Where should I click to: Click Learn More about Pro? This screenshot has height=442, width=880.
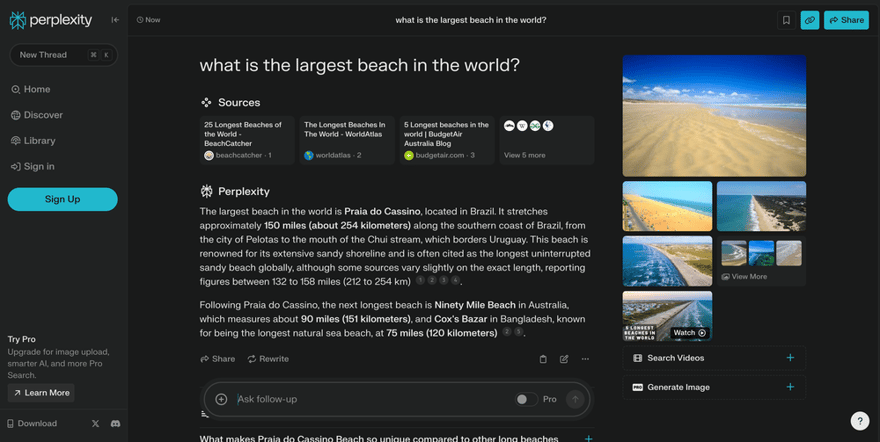(x=41, y=393)
